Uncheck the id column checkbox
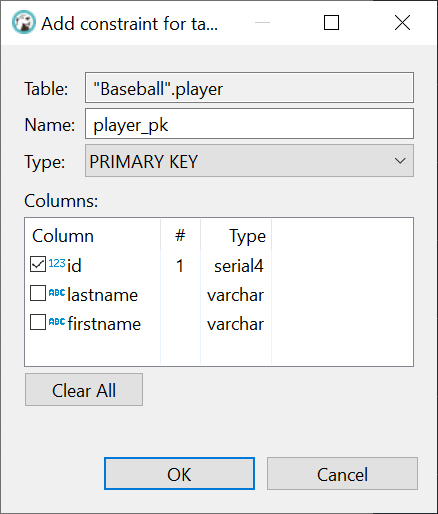The image size is (438, 514). [38, 264]
